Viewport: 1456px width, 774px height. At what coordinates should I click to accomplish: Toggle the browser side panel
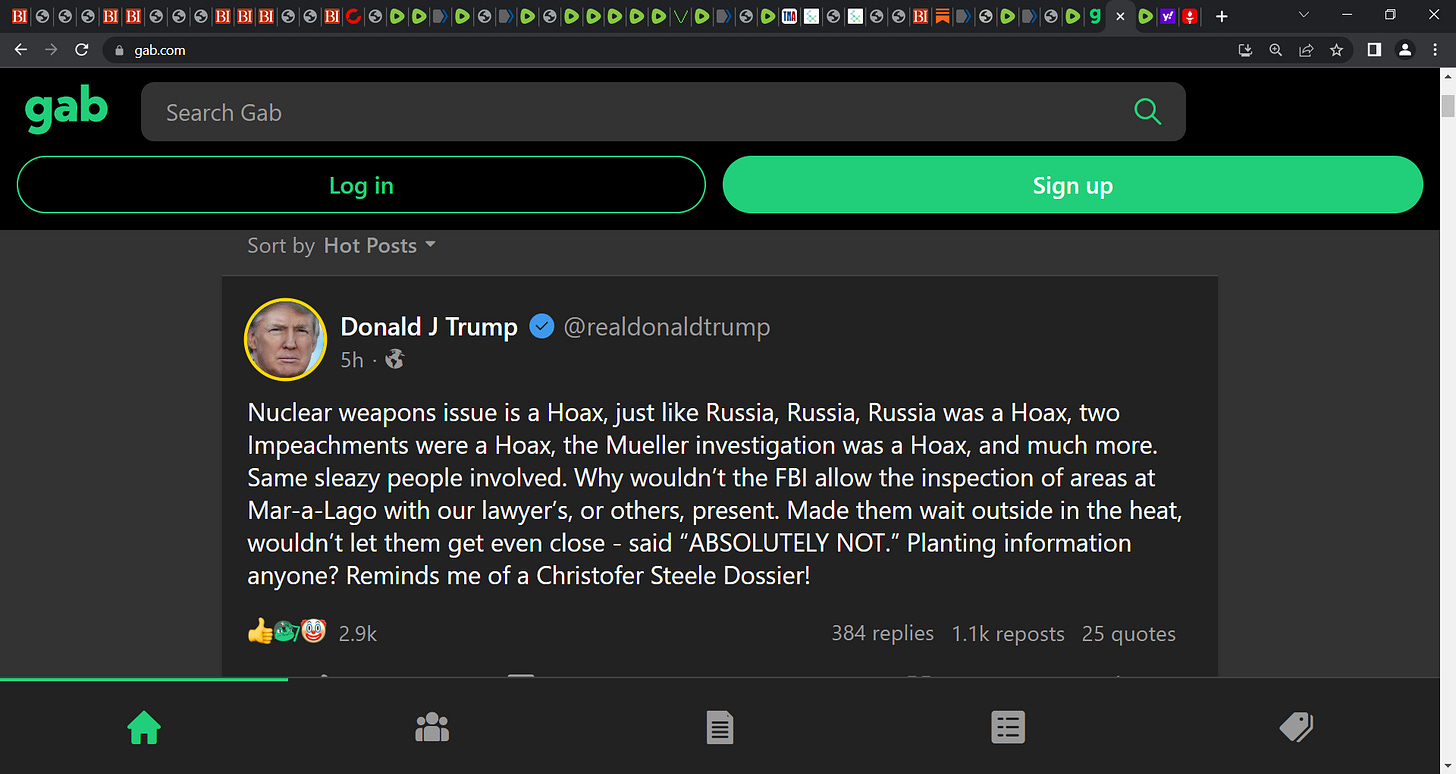pos(1374,50)
